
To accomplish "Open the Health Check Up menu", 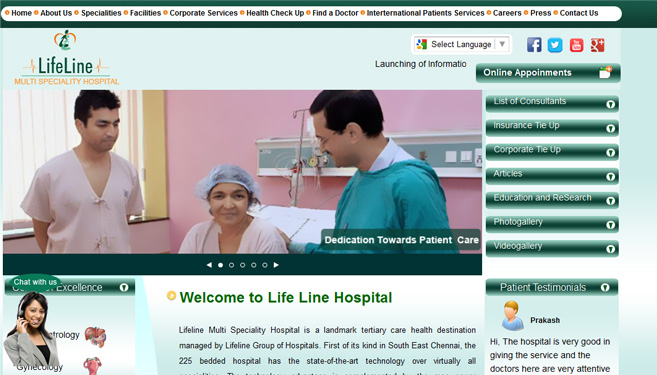I will point(275,13).
